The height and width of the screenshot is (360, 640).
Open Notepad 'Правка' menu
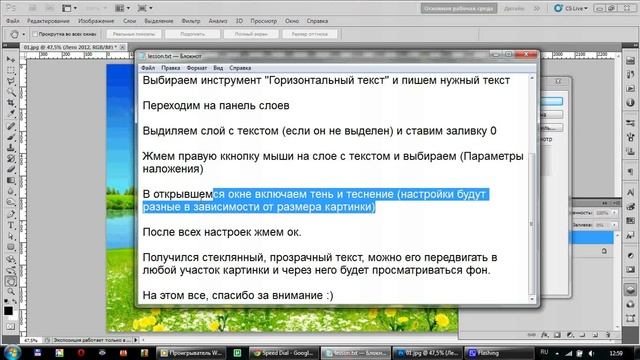[x=171, y=68]
